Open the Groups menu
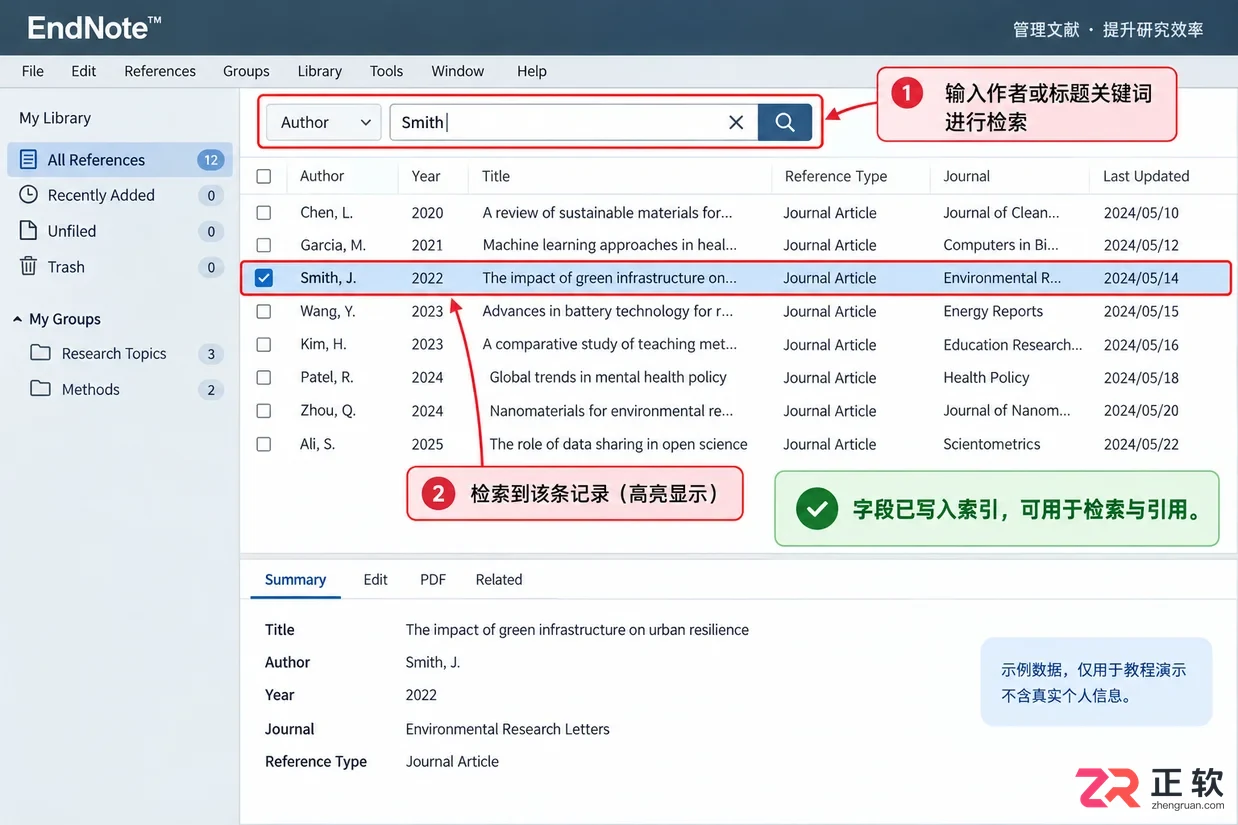Image resolution: width=1238 pixels, height=825 pixels. [246, 71]
